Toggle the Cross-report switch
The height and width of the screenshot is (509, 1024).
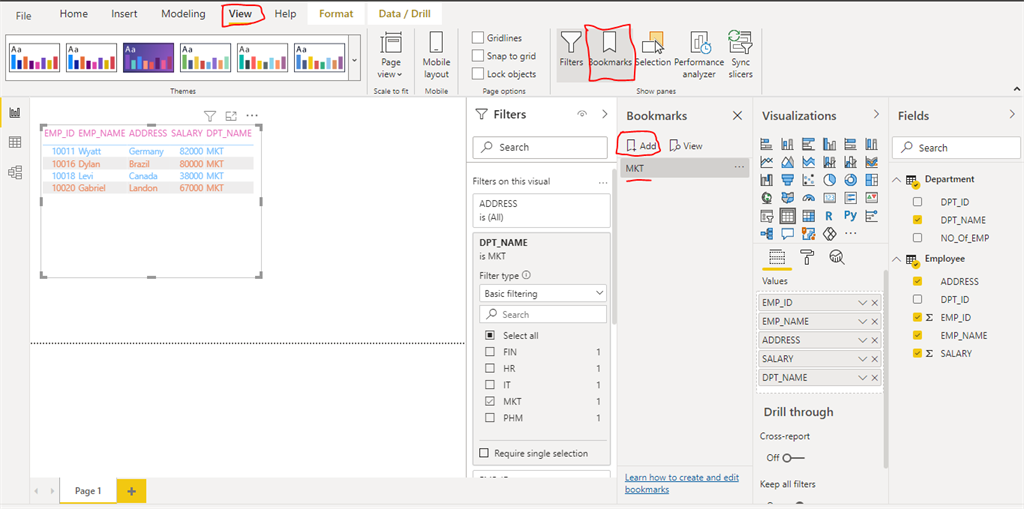793,457
